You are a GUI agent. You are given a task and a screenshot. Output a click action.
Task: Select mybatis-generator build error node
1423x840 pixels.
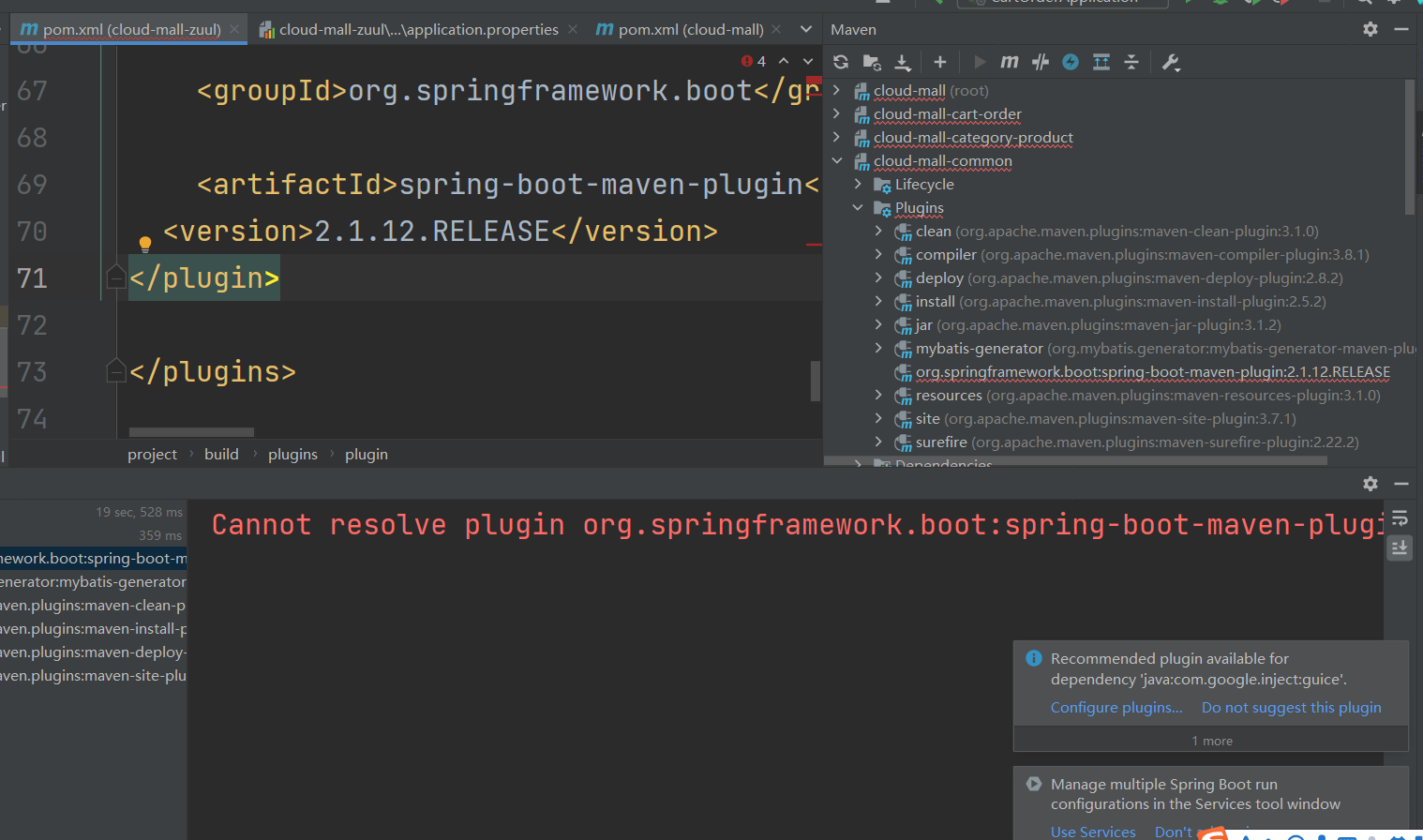coord(94,582)
